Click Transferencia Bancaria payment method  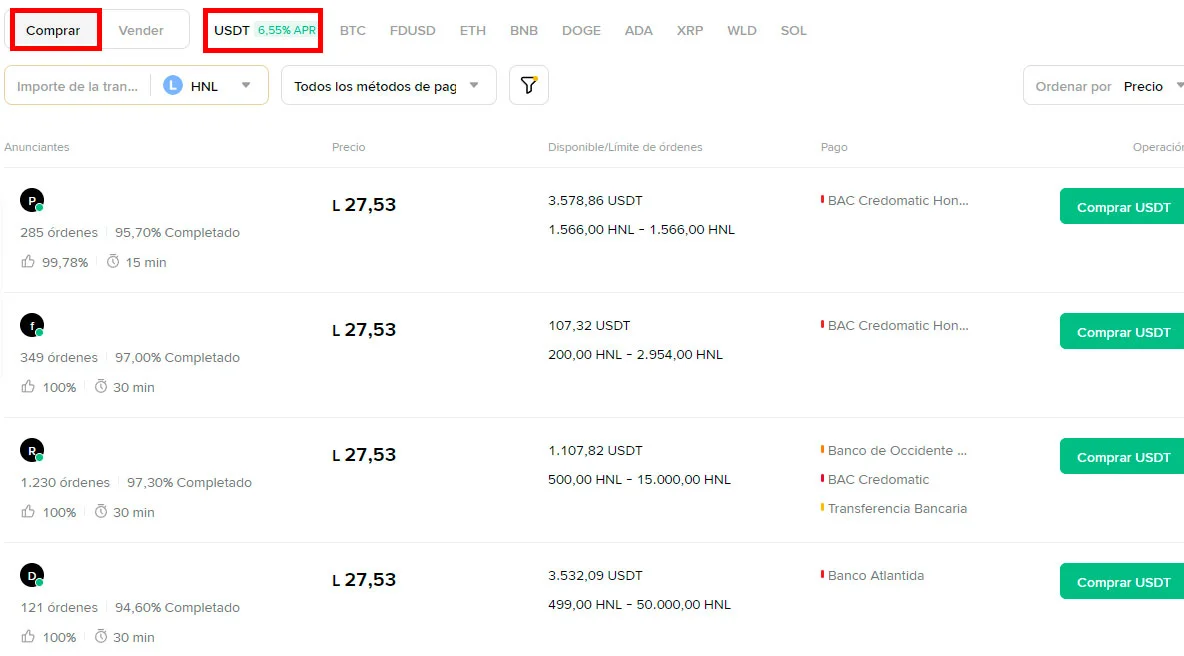coord(896,508)
